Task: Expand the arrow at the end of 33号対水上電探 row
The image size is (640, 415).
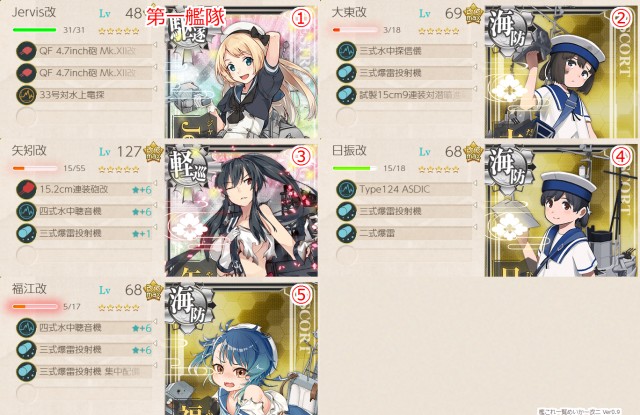Action: point(155,89)
